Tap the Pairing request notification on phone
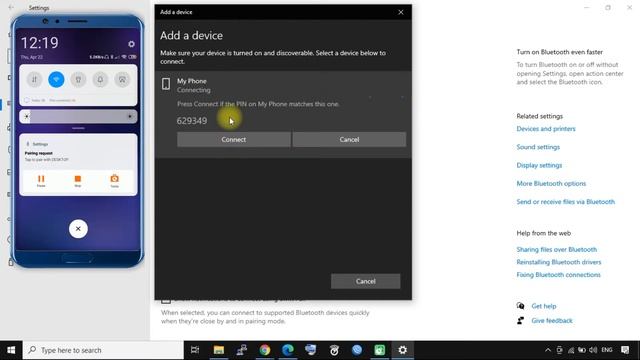This screenshot has height=360, width=640. [78, 153]
